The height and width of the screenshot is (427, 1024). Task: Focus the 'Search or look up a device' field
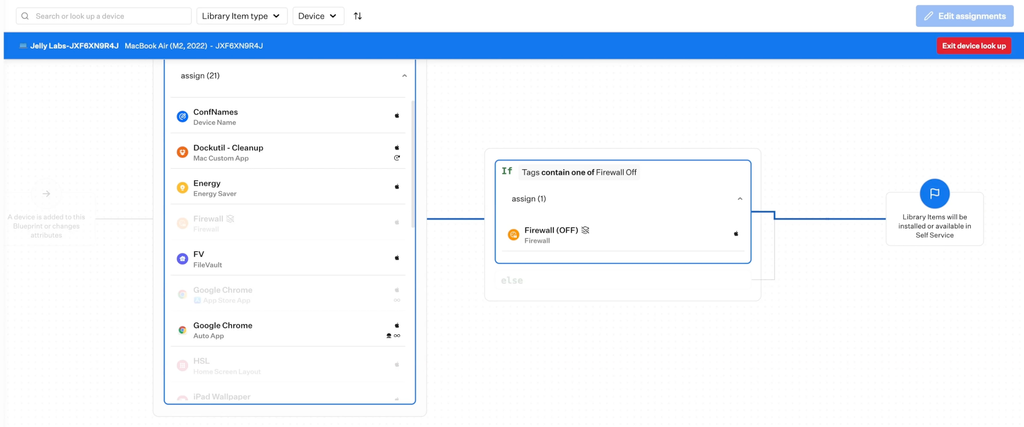coord(104,16)
